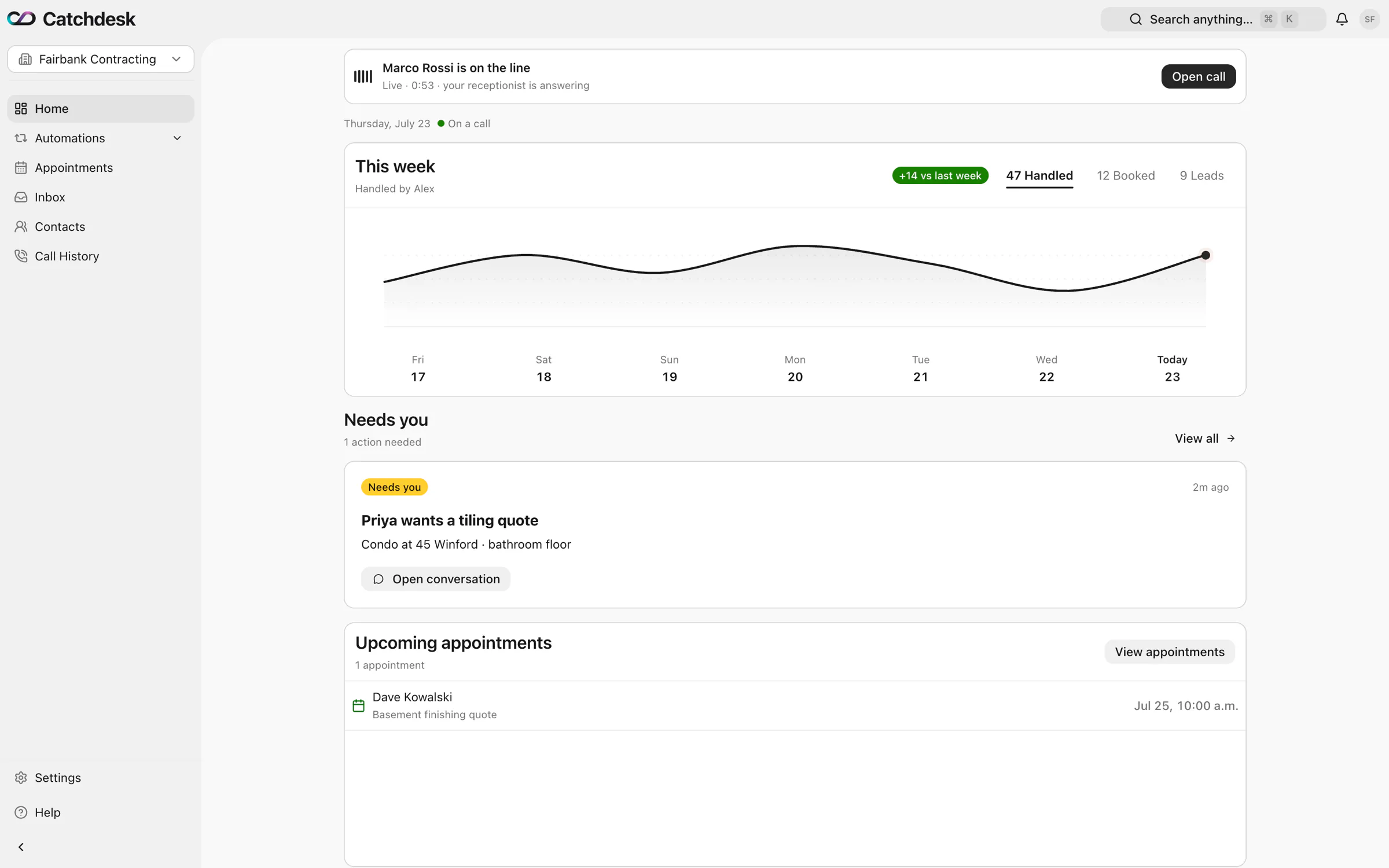Switch to the 12 Booked tab
The width and height of the screenshot is (1389, 868).
tap(1126, 175)
